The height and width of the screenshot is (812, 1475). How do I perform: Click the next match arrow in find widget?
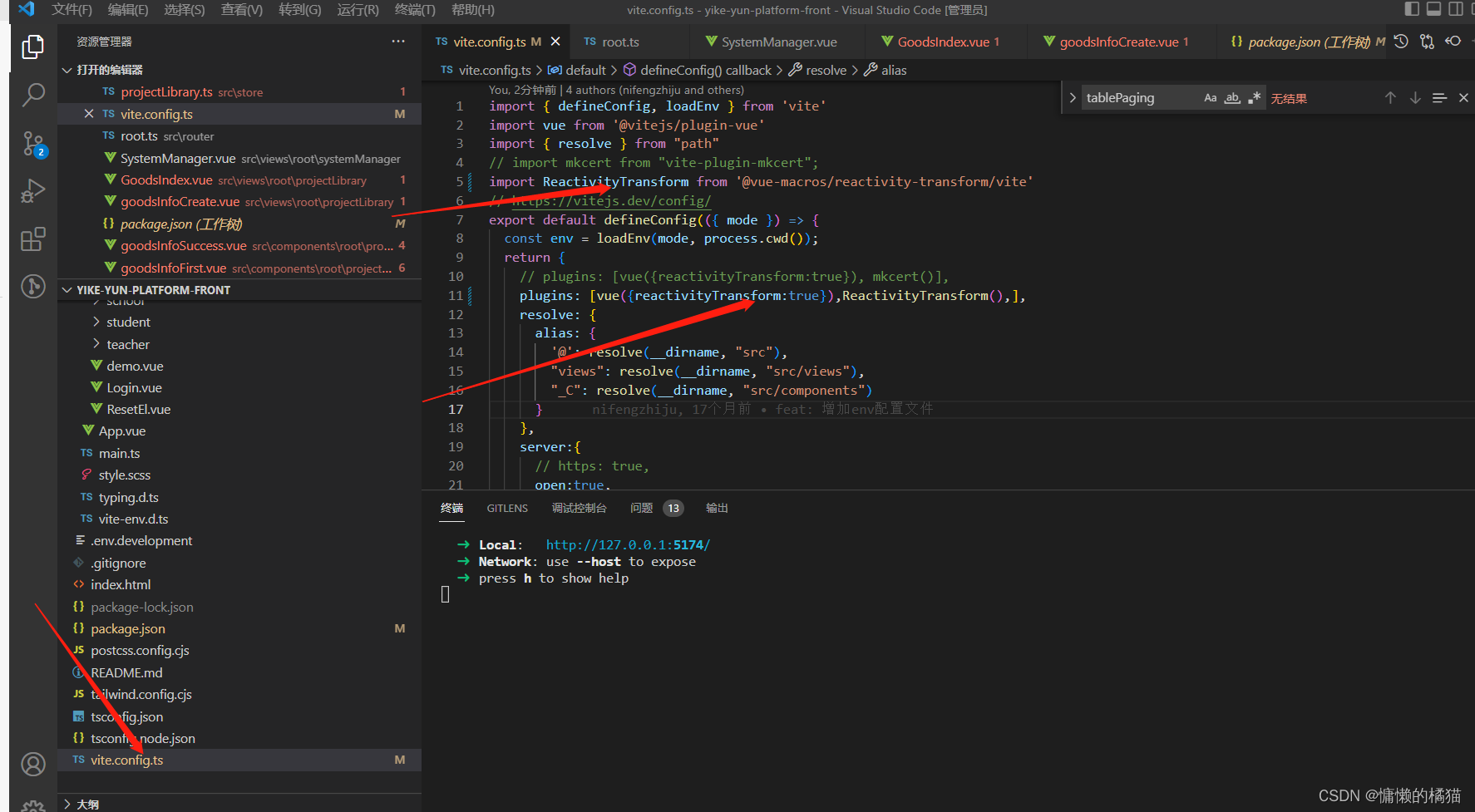click(1415, 97)
